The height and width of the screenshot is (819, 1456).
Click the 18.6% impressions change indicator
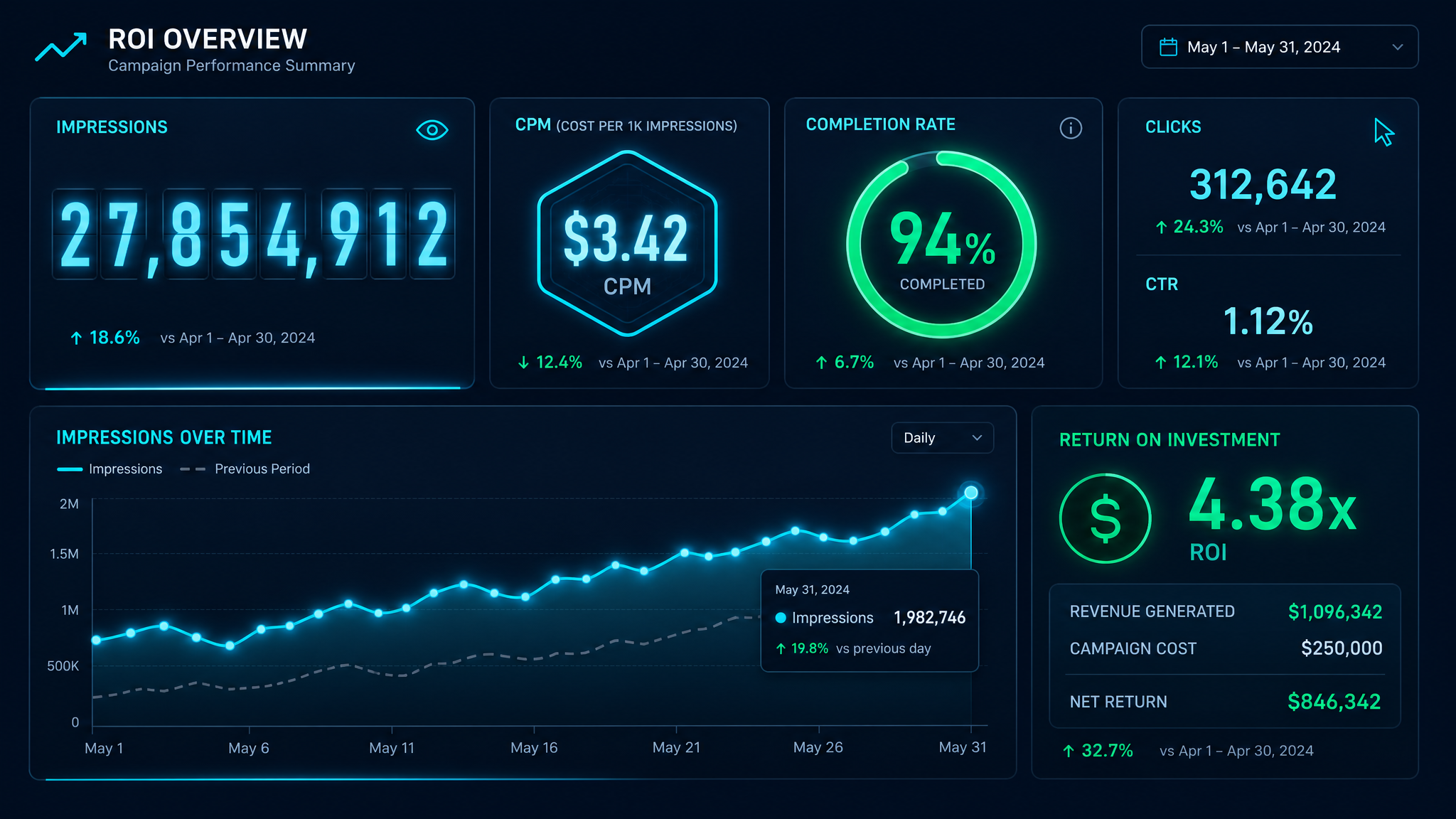point(105,338)
